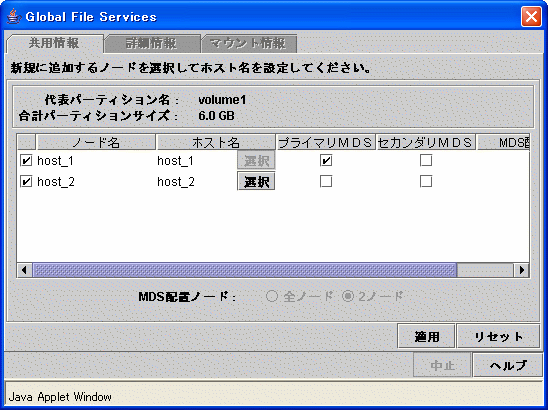Screen dimensions: 548x410
Task: Click the プライマリMDS column header
Action: click(x=326, y=142)
